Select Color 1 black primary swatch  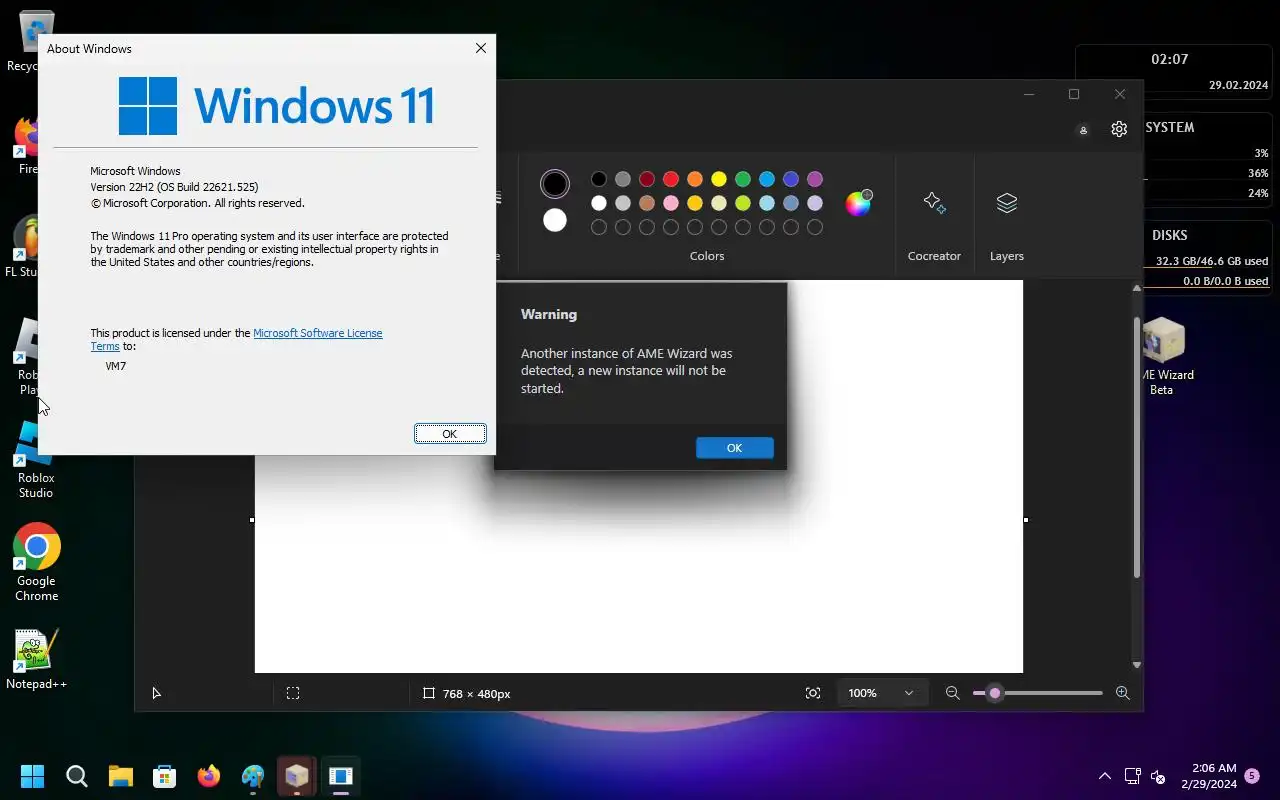[x=554, y=184]
